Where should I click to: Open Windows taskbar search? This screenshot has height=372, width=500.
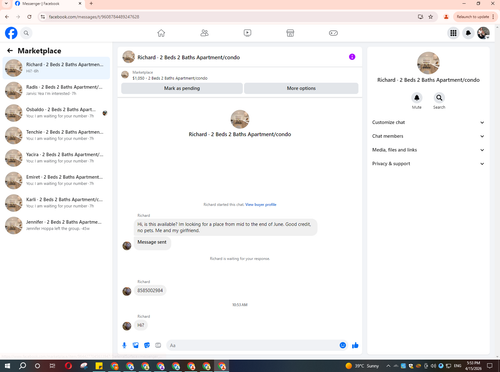click(x=22, y=366)
